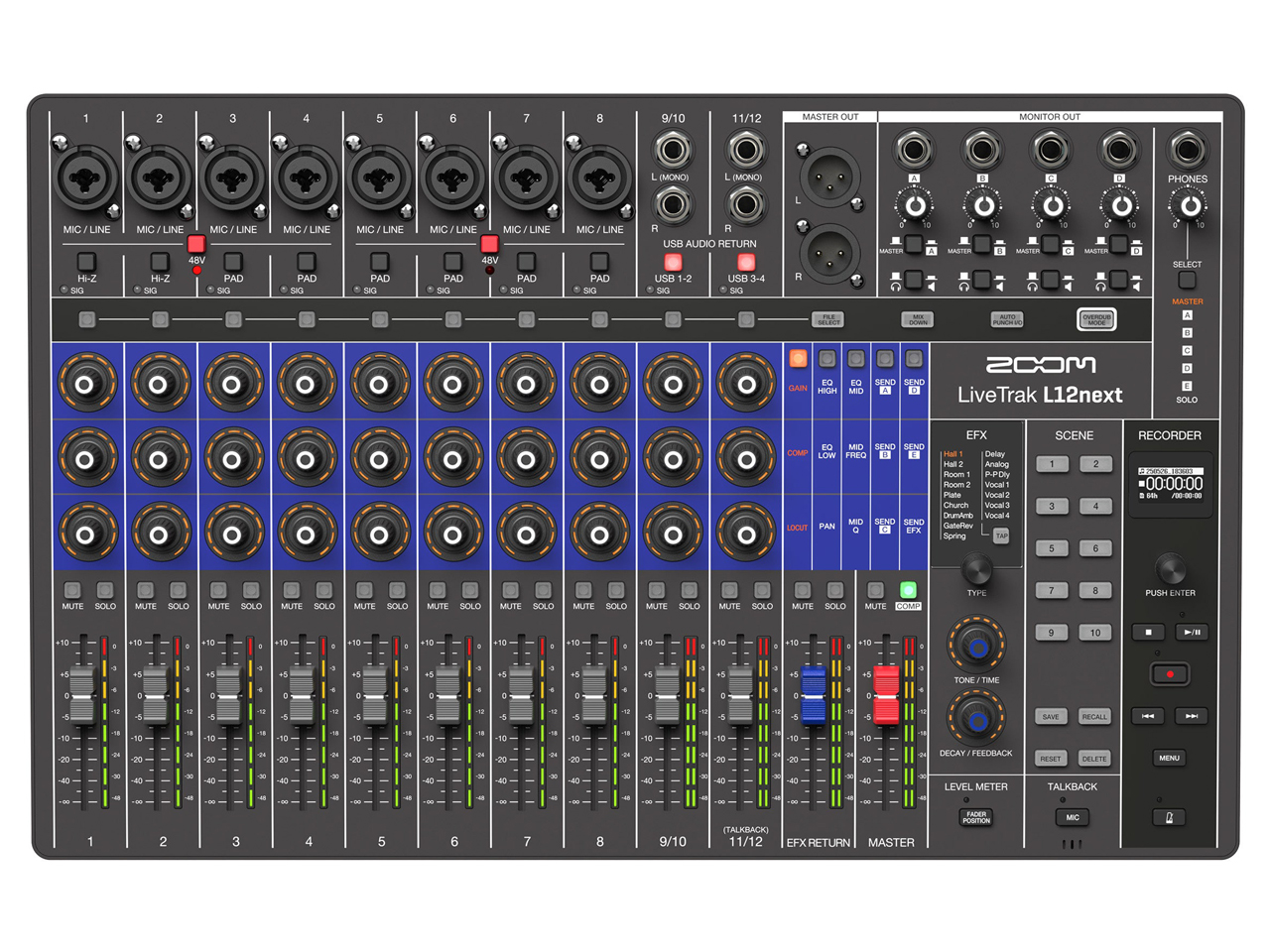Click the FADER POSITION button
1270x952 pixels.
[976, 818]
